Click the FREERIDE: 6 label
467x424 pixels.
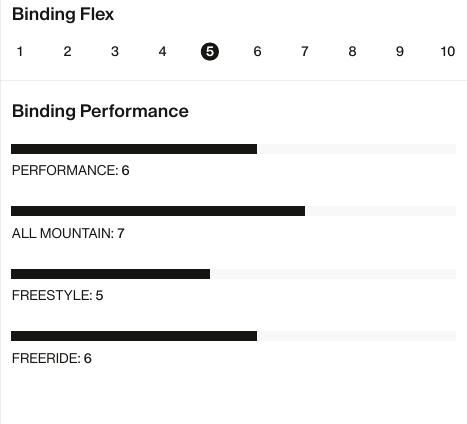coord(52,358)
